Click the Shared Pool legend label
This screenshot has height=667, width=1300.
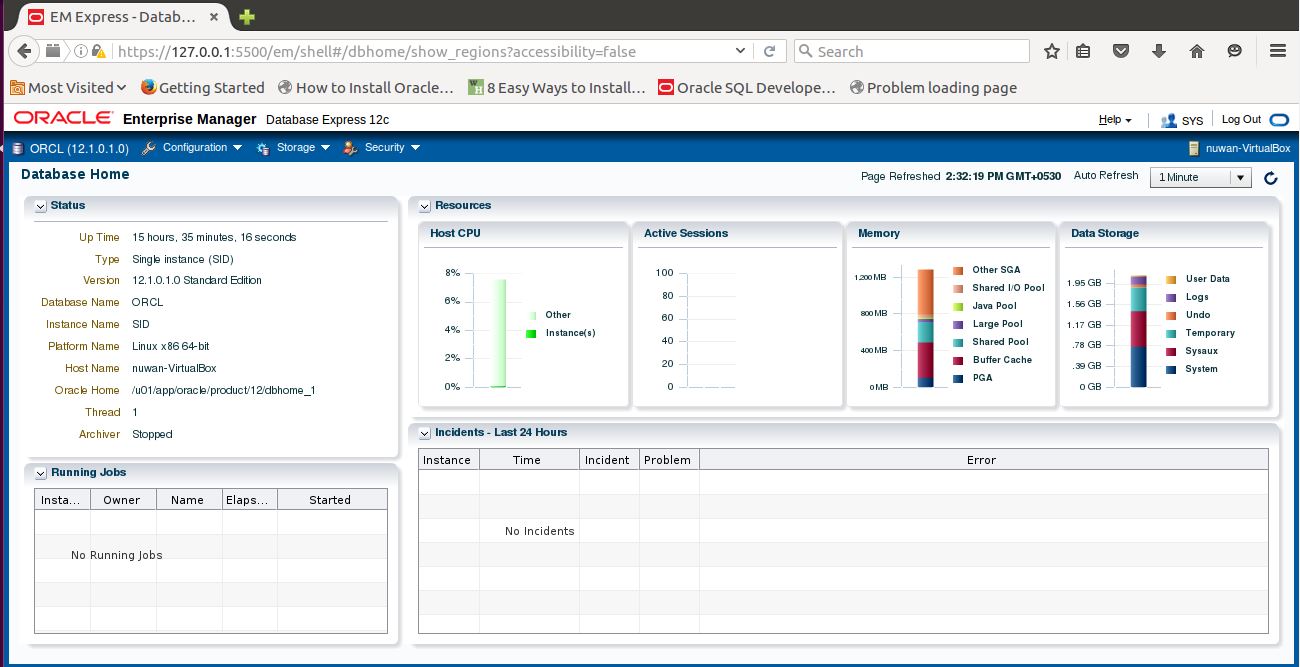point(1001,342)
